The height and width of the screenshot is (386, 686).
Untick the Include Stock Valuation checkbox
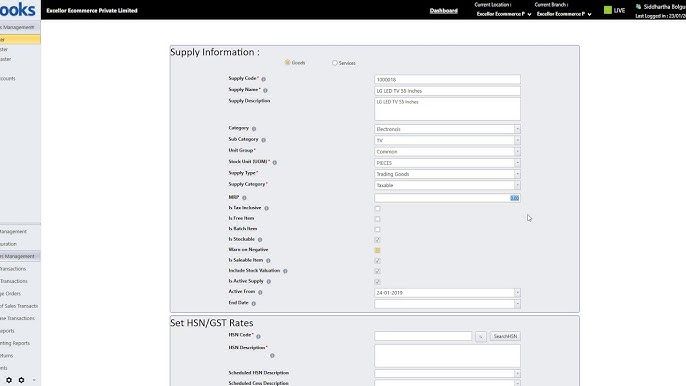point(378,271)
